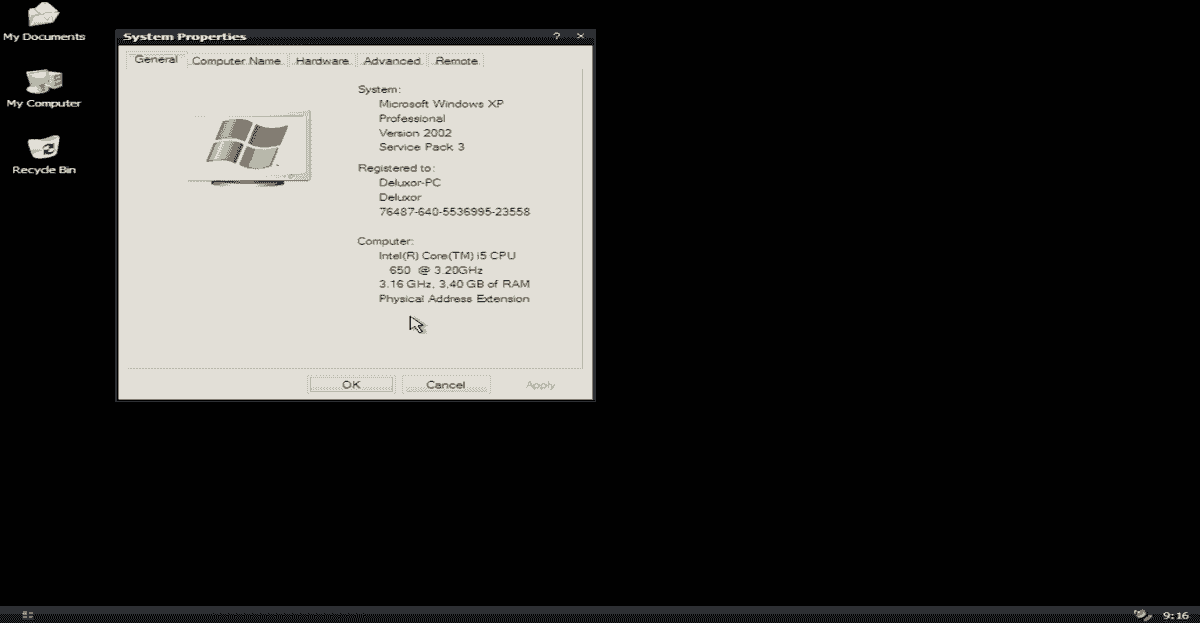Click the Cancel button

coord(446,384)
